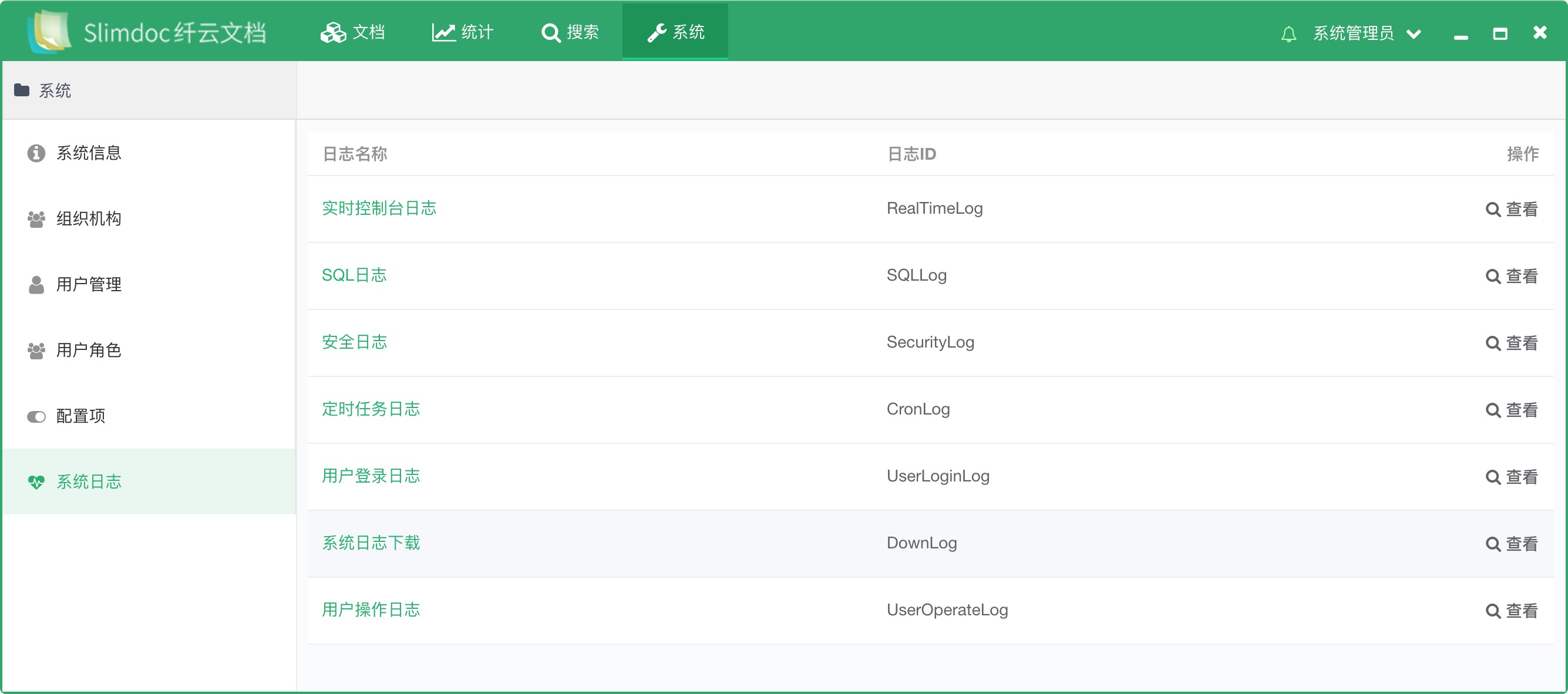Click the cubes icon on 文档 tab
Image resolution: width=1568 pixels, height=694 pixels.
coord(333,32)
